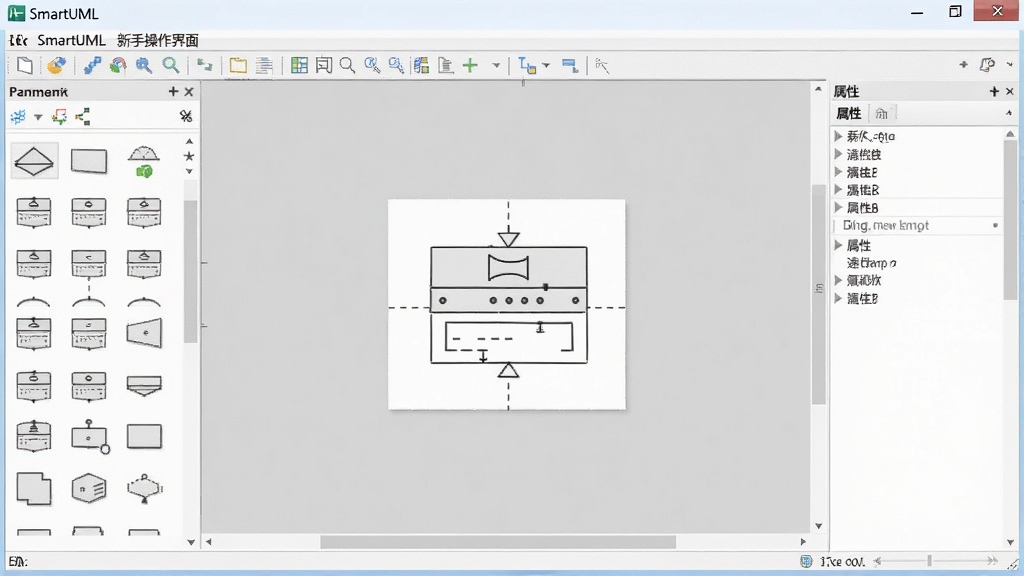Screen dimensions: 1024x576
Task: Click the canvas horizontal scrollbar thumb
Action: (498, 542)
